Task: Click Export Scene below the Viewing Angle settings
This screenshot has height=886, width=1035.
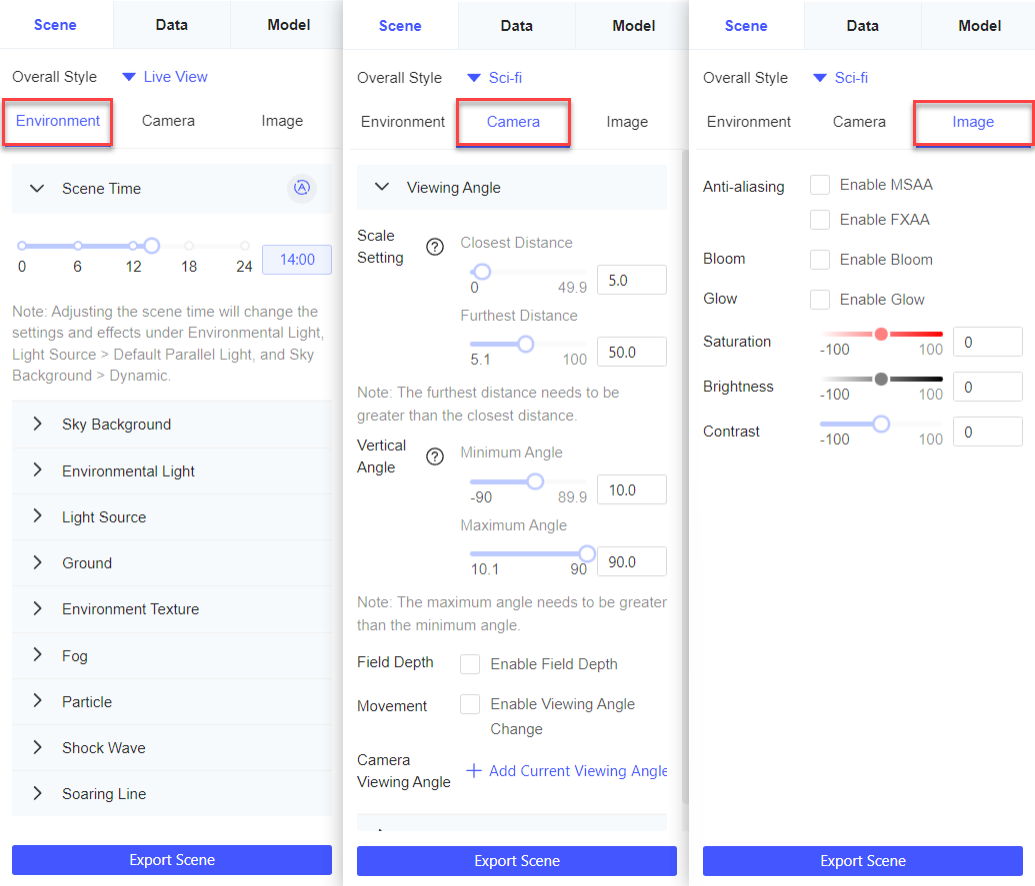Action: [517, 861]
